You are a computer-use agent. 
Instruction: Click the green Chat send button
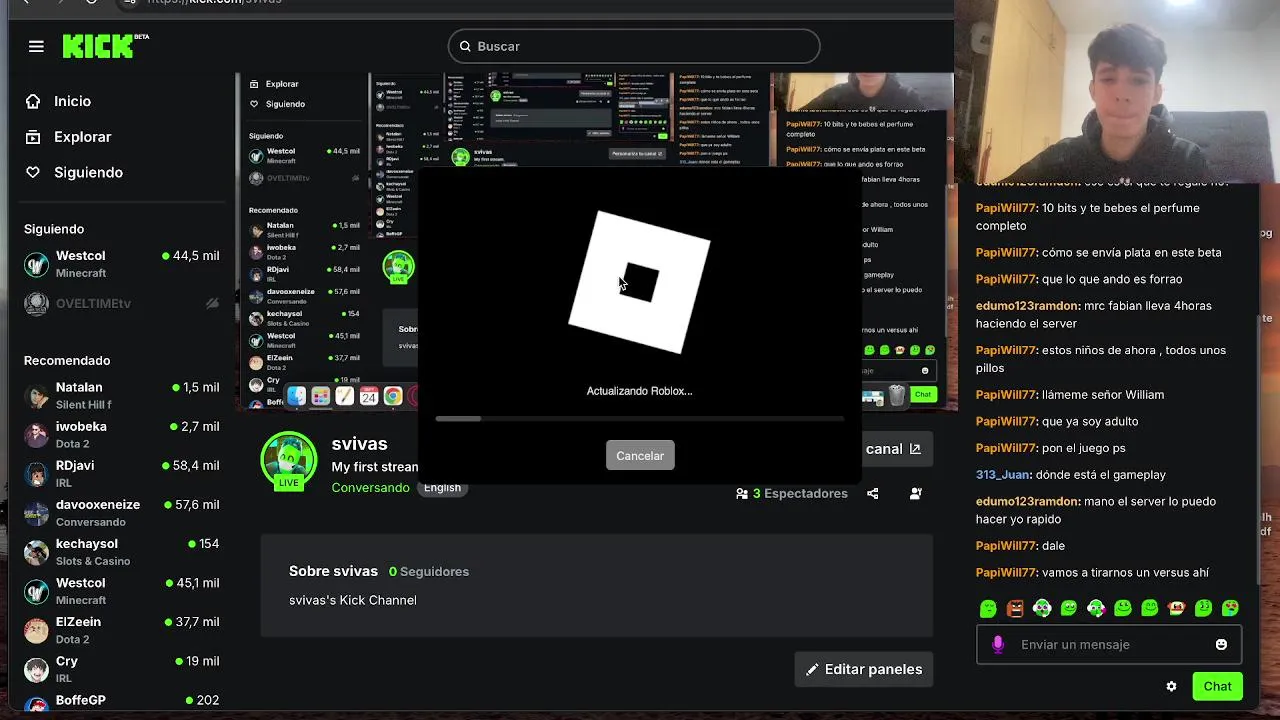point(1217,686)
